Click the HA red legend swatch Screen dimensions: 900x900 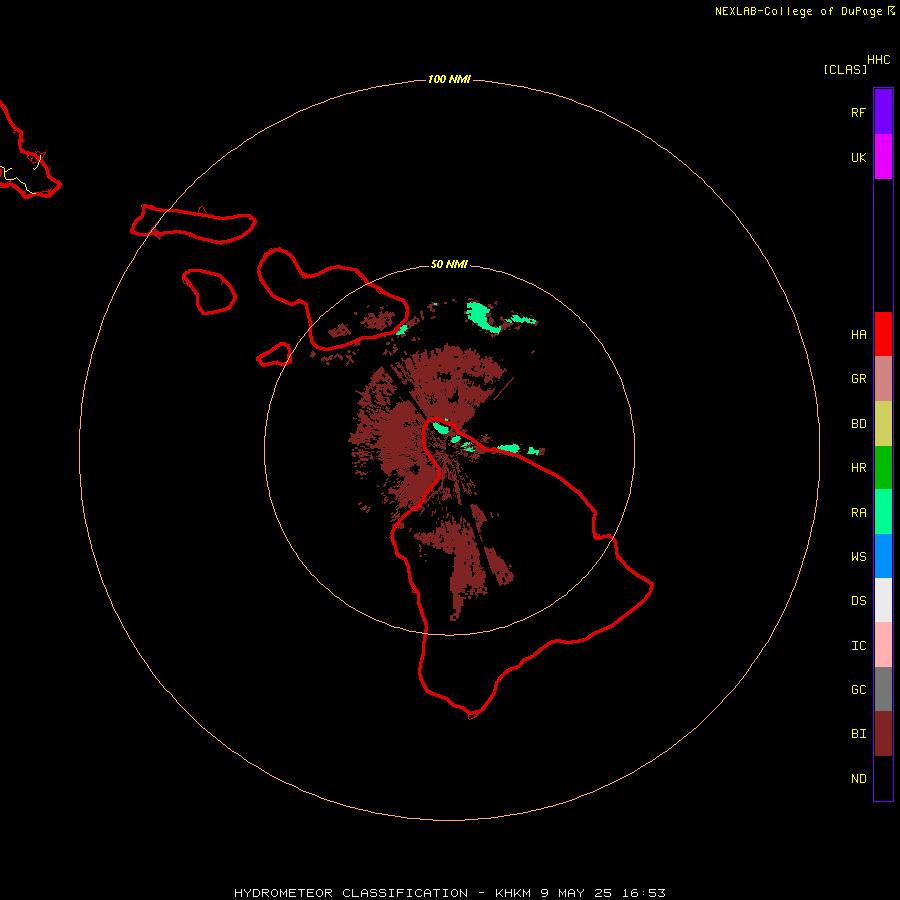[883, 334]
